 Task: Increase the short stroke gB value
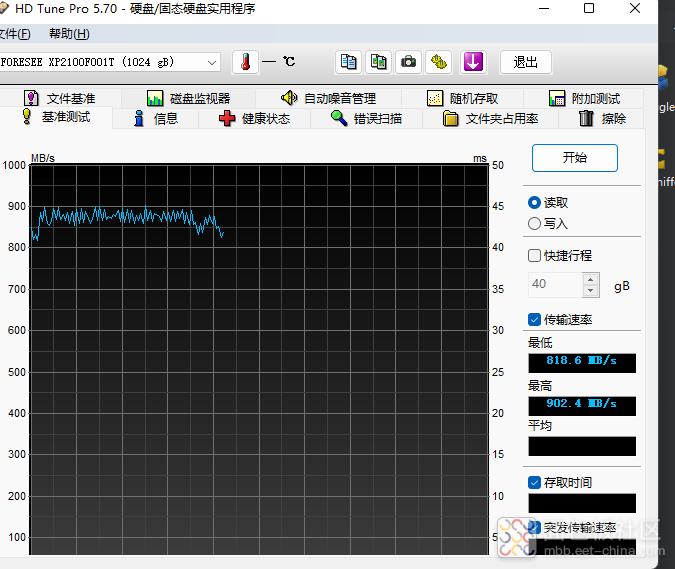pos(591,280)
